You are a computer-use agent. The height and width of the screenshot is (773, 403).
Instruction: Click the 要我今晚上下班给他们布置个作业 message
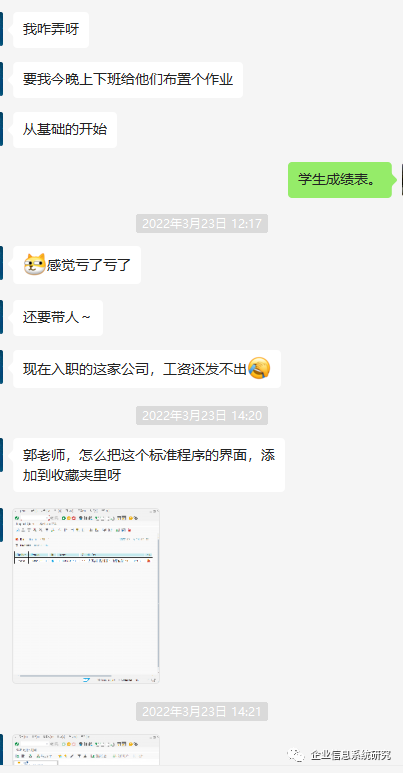(x=128, y=79)
